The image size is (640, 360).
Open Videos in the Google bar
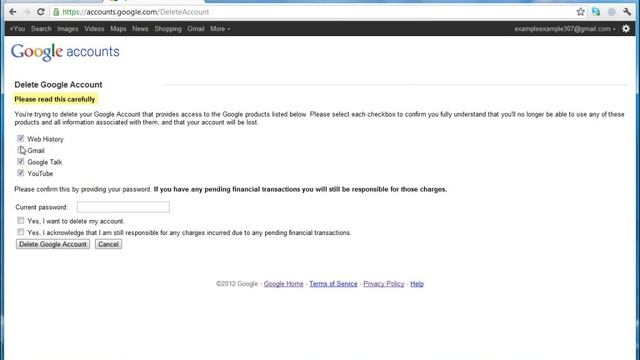click(94, 29)
